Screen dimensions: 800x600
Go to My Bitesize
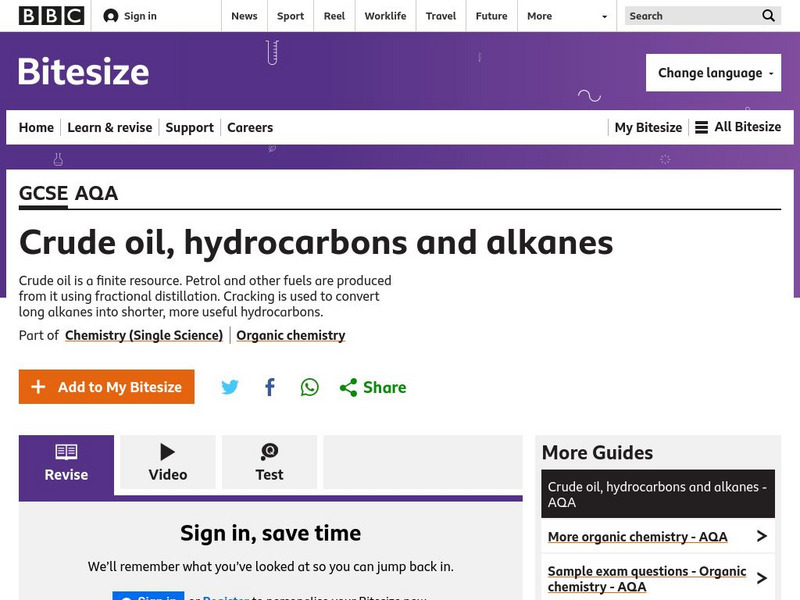[x=647, y=127]
